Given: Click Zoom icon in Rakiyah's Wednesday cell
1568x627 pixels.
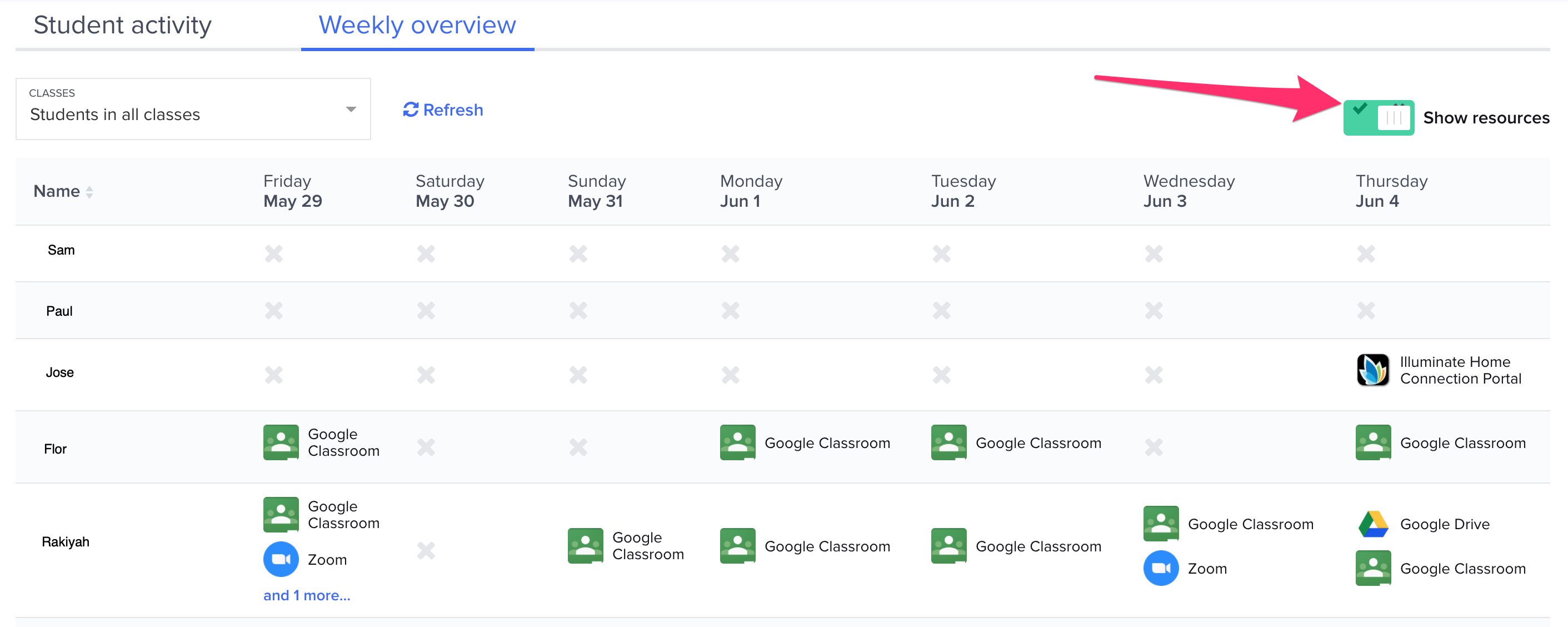Looking at the screenshot, I should click(1161, 569).
